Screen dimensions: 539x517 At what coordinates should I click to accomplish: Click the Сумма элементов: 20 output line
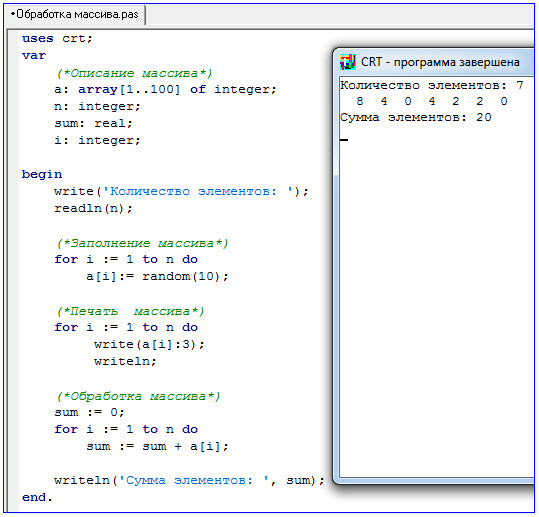(416, 118)
